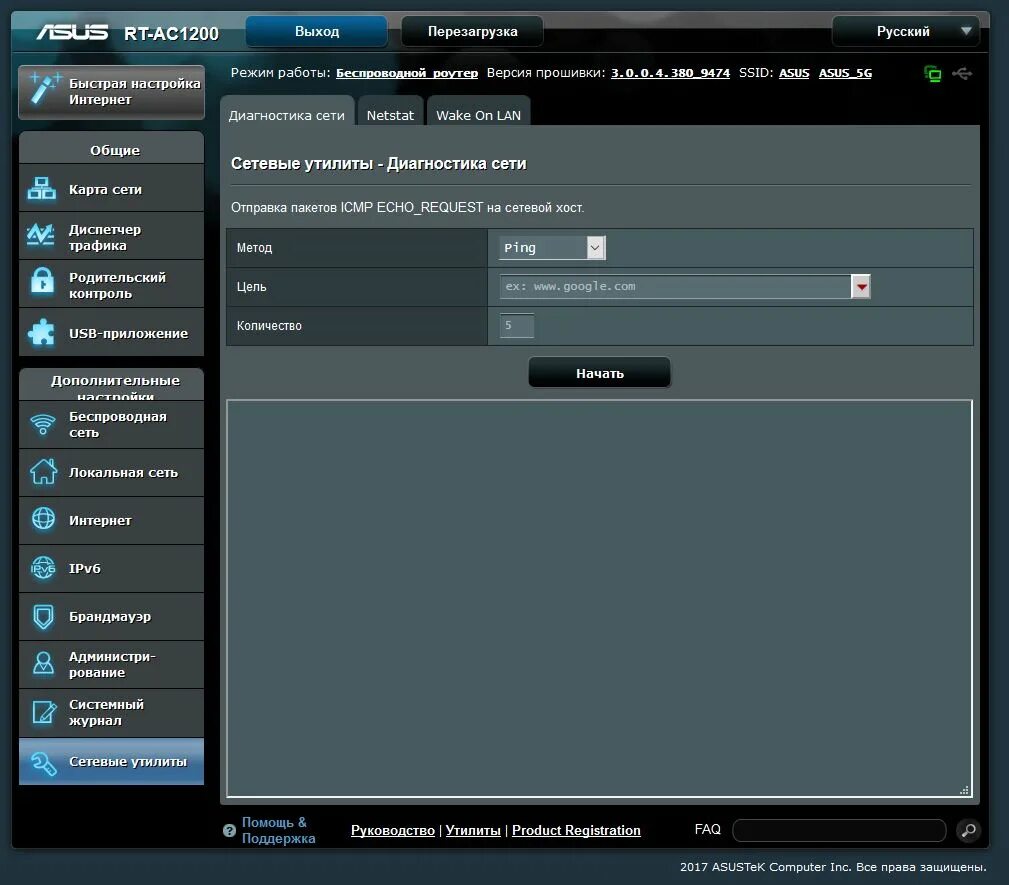Image resolution: width=1009 pixels, height=885 pixels.
Task: Focus the Количество count input field
Action: pos(517,325)
